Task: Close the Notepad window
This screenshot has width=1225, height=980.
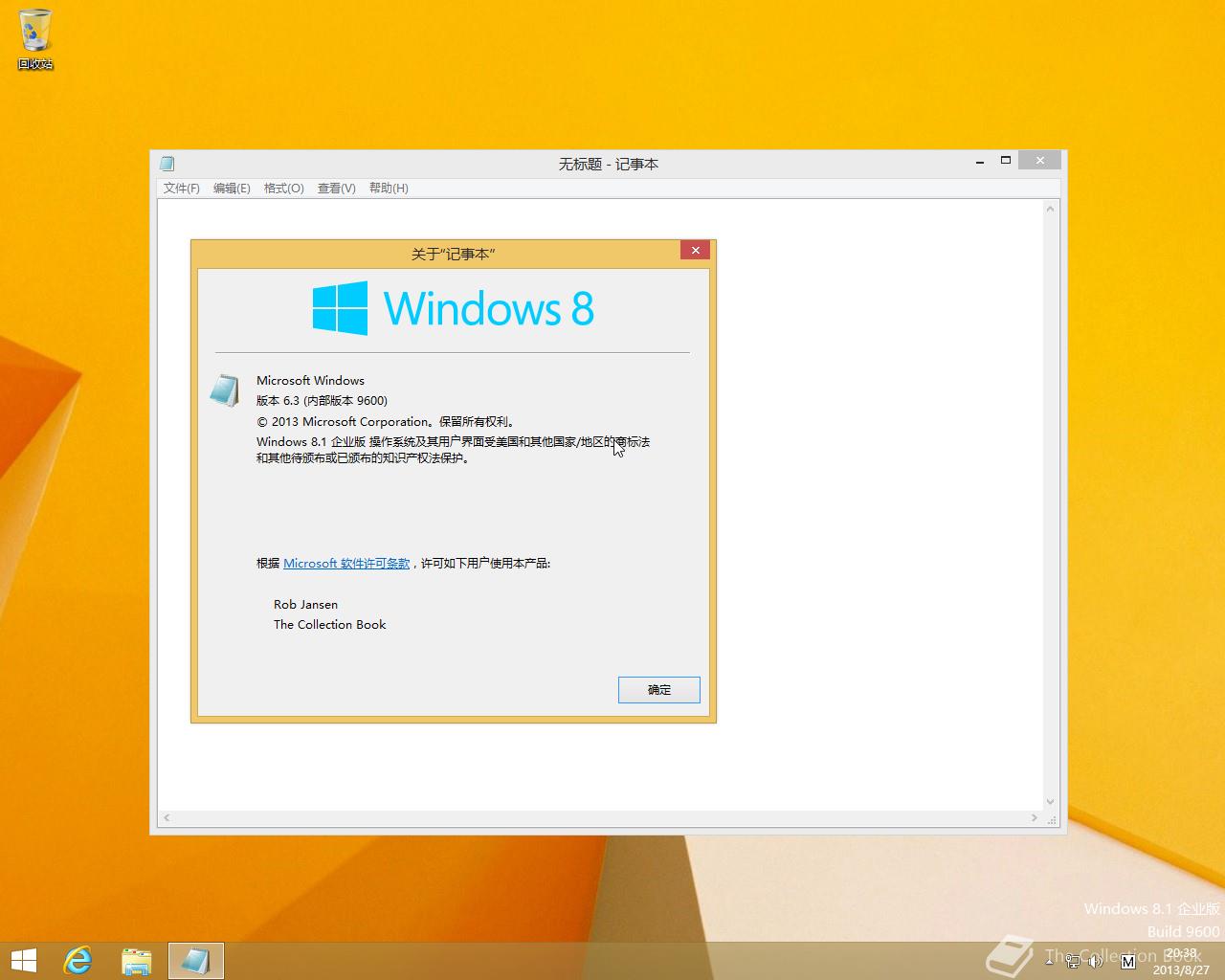Action: (1039, 161)
